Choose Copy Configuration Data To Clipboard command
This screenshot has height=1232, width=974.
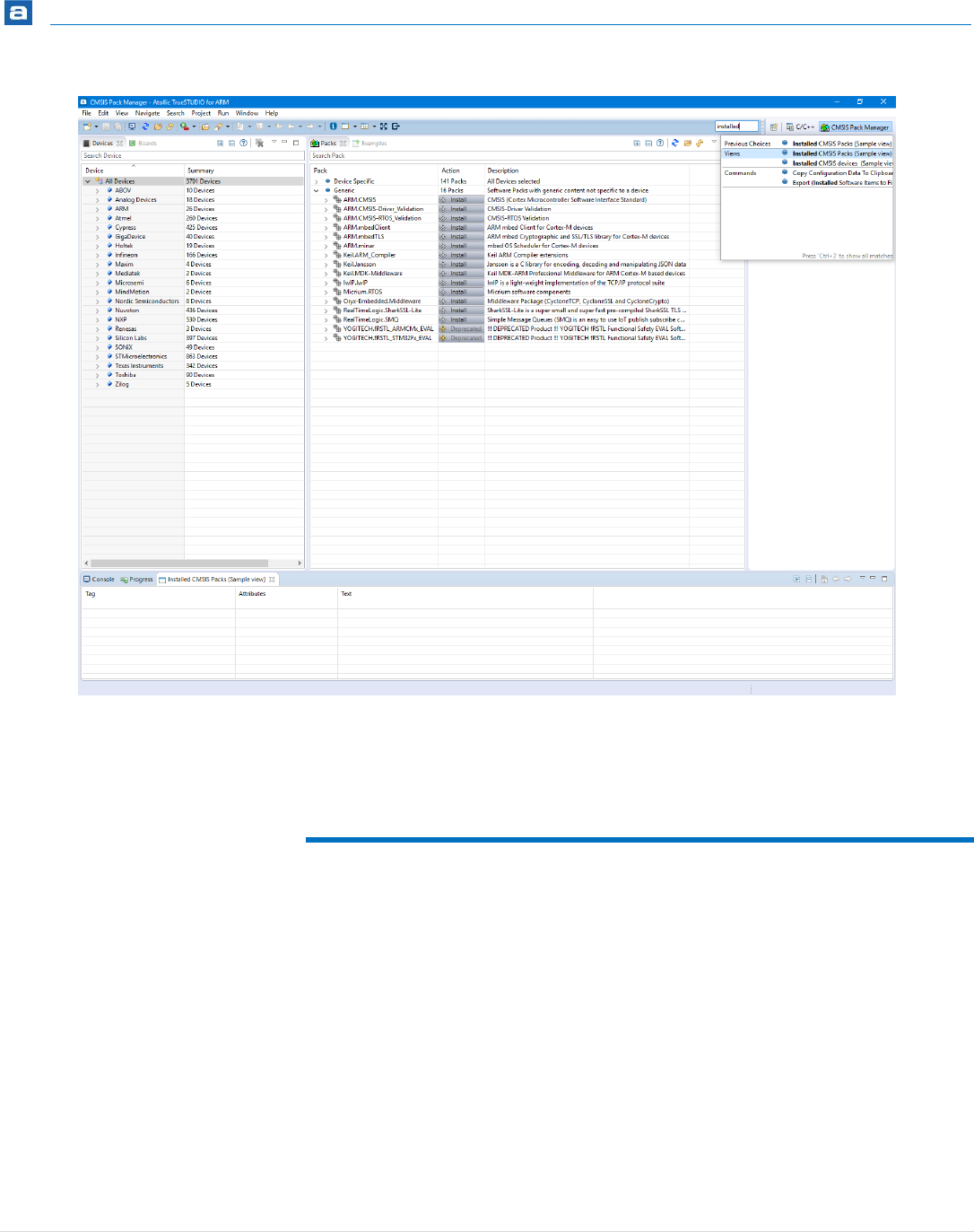tap(838, 173)
